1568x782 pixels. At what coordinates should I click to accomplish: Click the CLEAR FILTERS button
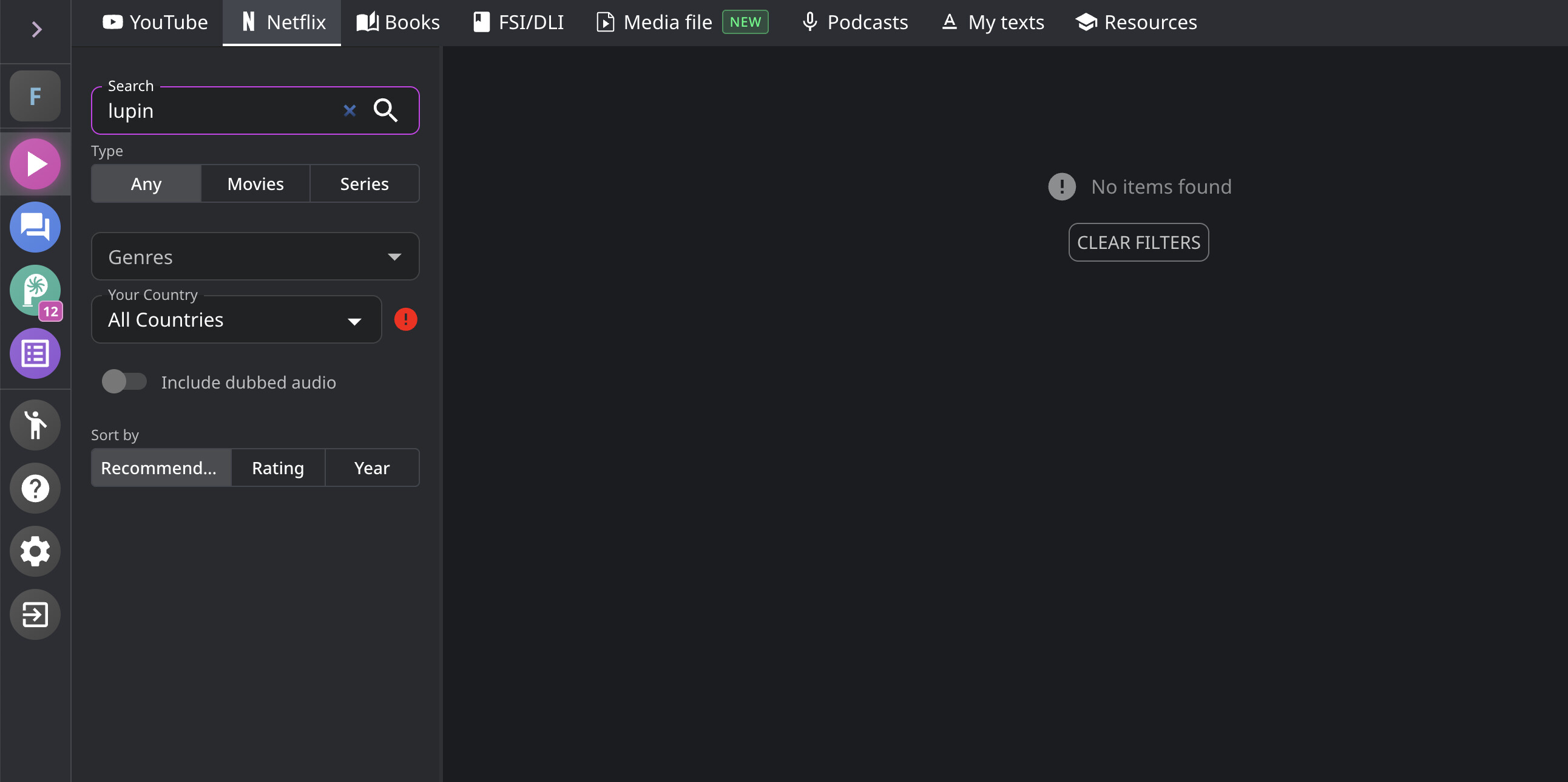click(x=1138, y=242)
